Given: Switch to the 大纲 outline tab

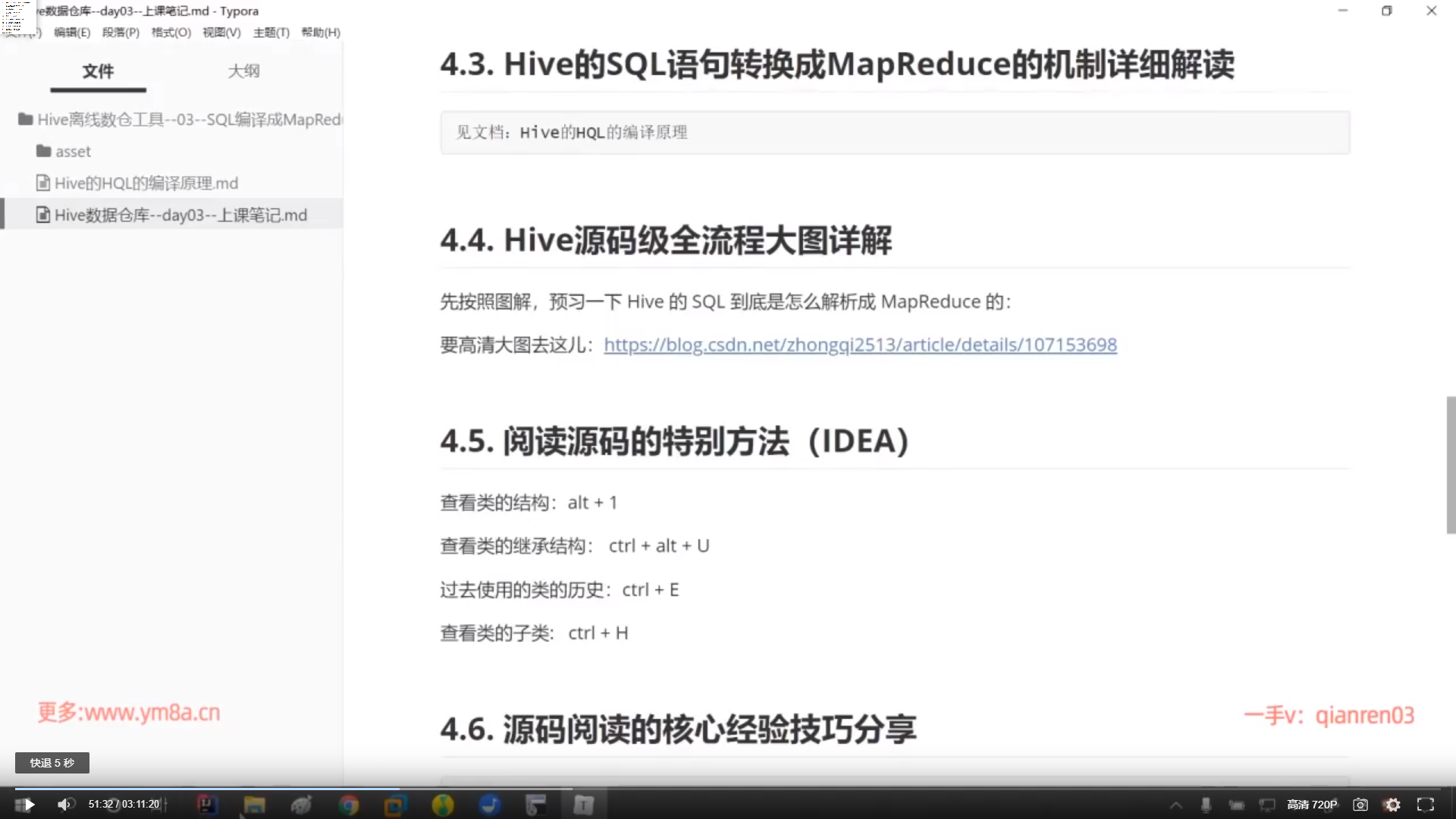Looking at the screenshot, I should 243,71.
